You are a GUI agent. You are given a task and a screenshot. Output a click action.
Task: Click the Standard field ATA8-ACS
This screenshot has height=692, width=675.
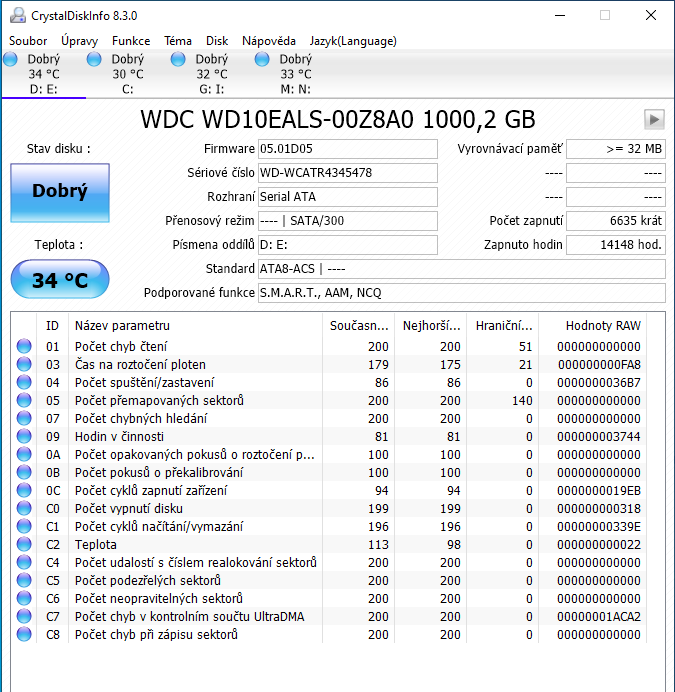tap(462, 269)
